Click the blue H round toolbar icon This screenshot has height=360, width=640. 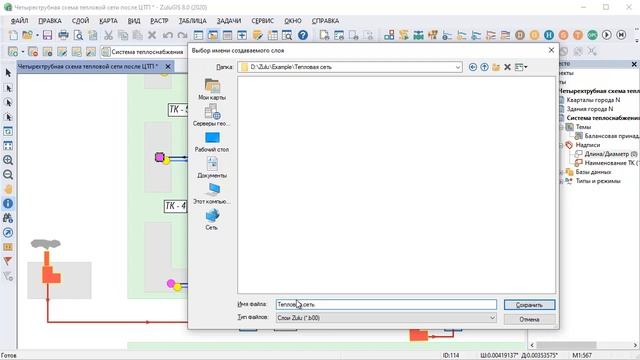(549, 35)
